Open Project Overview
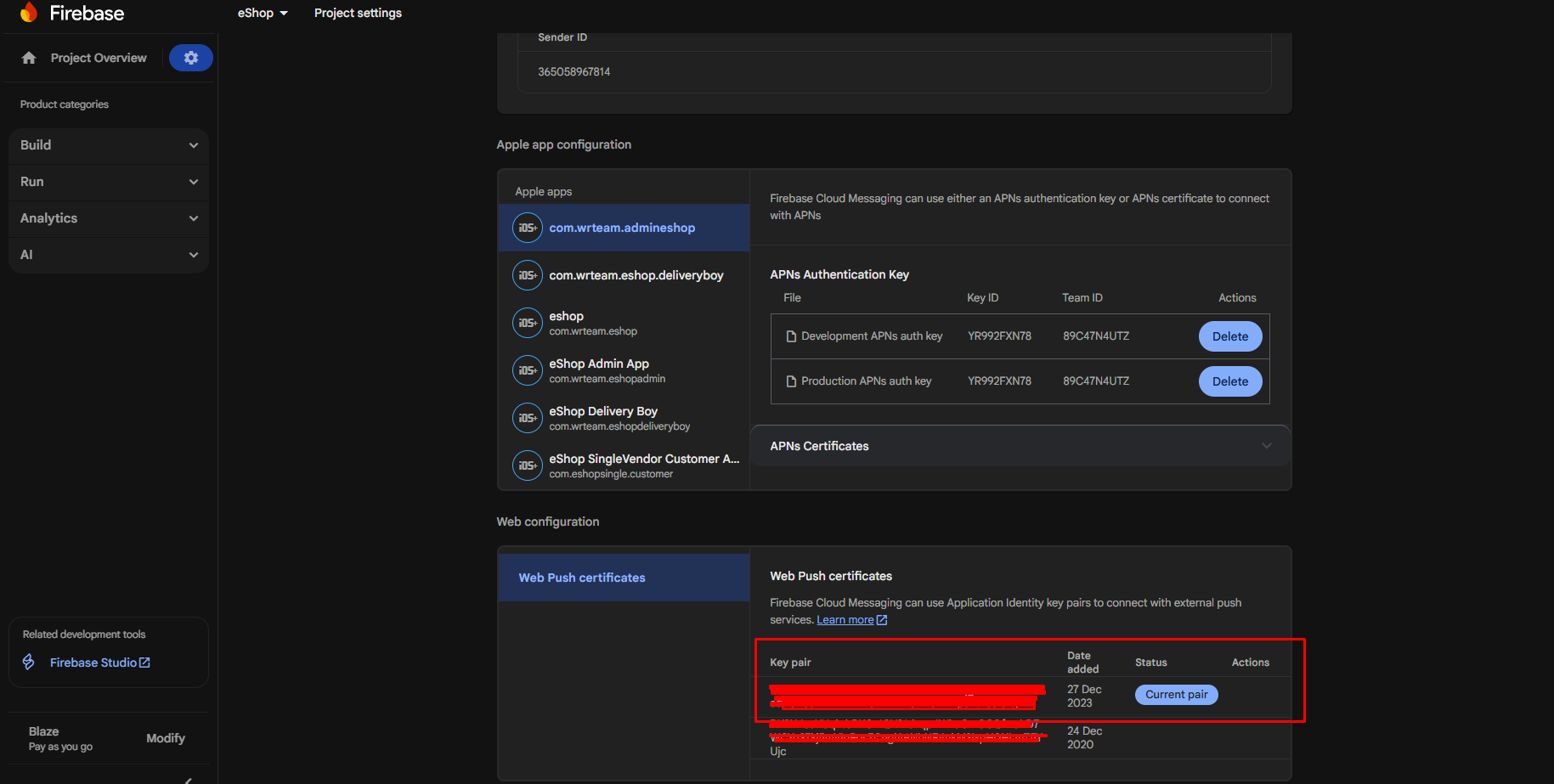The height and width of the screenshot is (784, 1554). 98,58
